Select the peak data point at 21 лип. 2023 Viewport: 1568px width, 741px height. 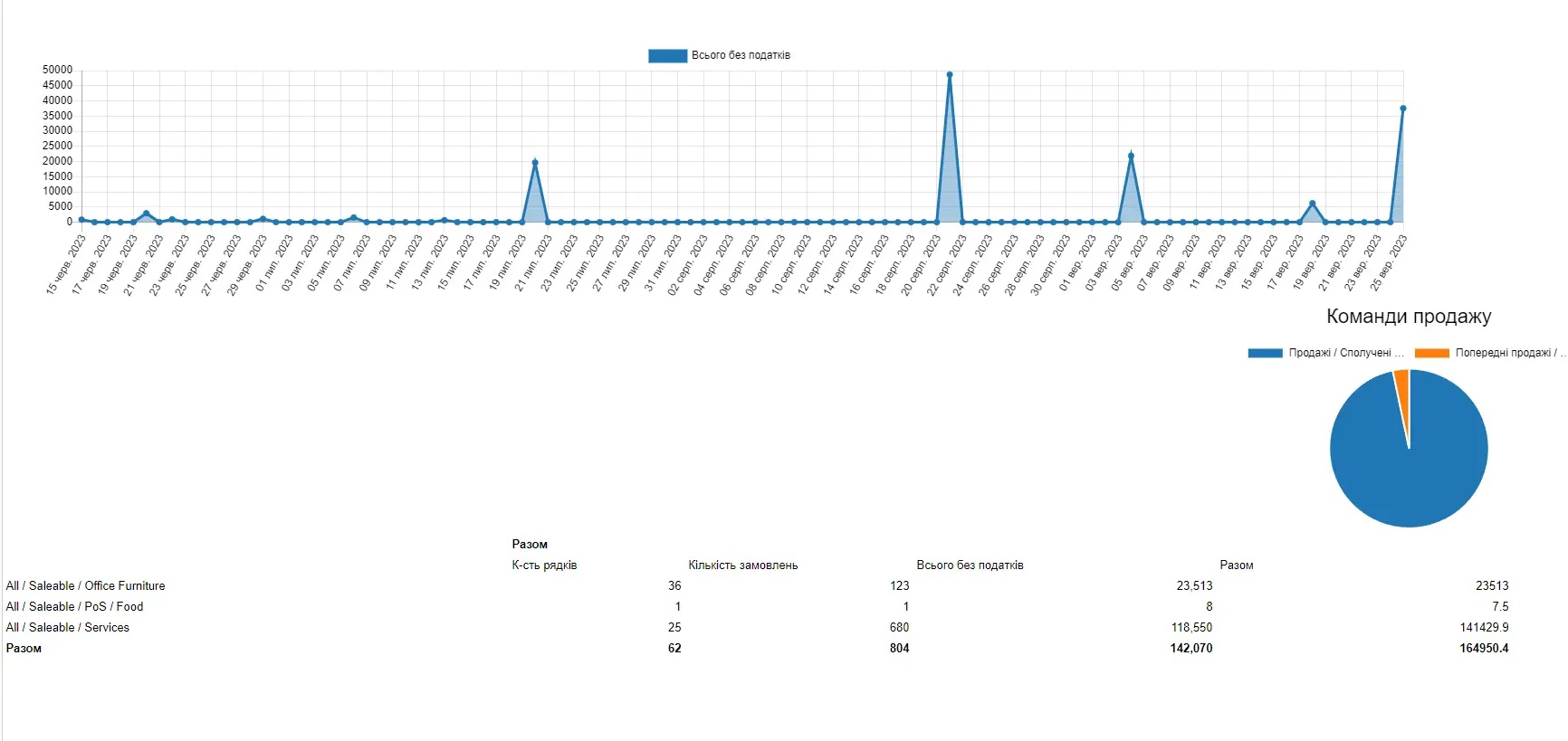(535, 163)
